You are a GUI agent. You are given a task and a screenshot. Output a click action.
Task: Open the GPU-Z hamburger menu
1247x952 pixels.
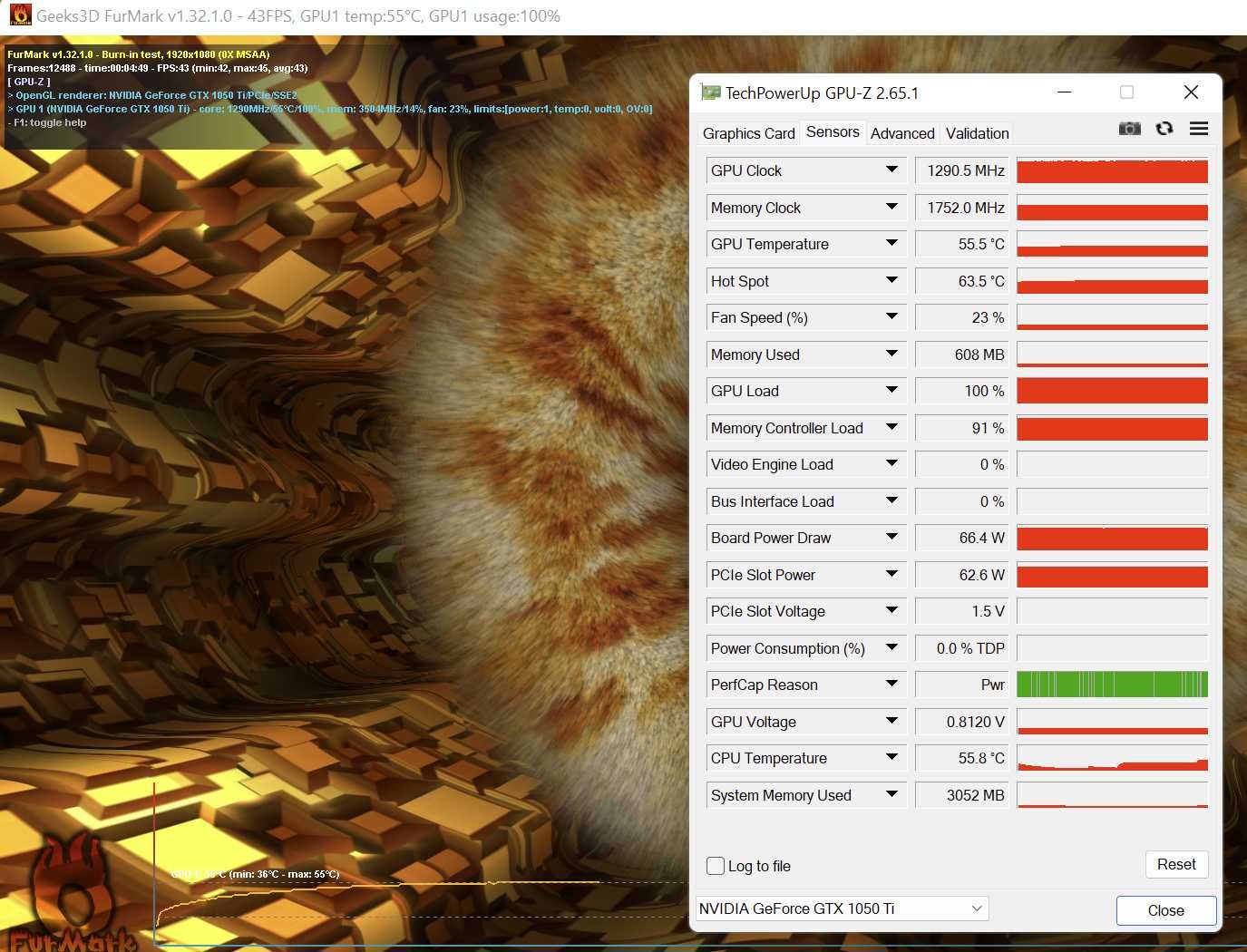point(1199,129)
